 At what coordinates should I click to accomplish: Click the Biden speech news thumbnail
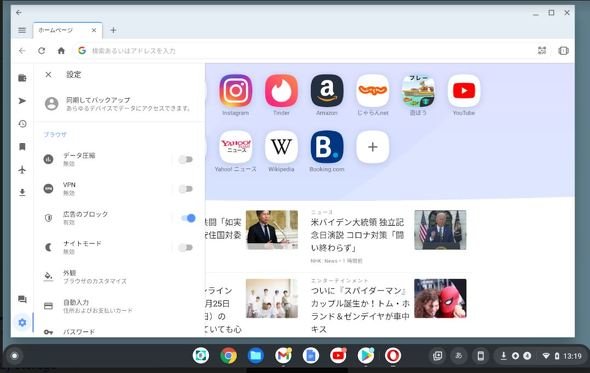[440, 230]
